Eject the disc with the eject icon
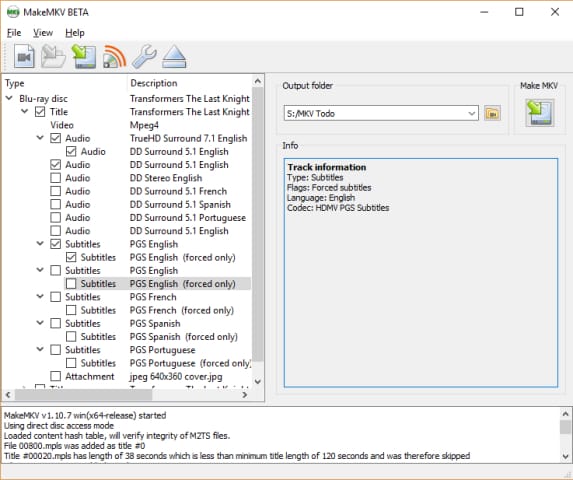The image size is (573, 480). click(x=174, y=57)
